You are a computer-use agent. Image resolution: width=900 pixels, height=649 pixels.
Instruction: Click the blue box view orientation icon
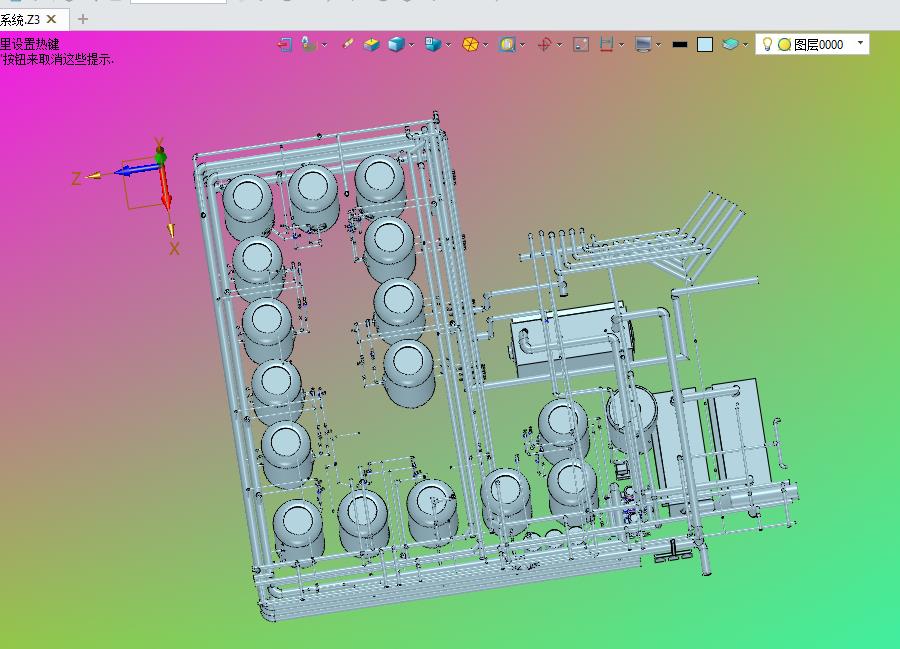433,44
